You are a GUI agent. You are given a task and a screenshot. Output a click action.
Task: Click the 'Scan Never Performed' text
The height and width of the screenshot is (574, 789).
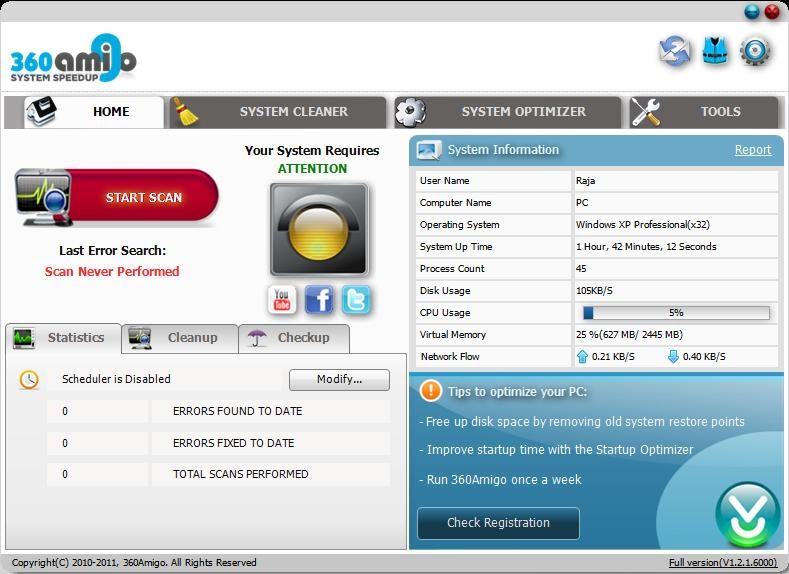point(112,272)
